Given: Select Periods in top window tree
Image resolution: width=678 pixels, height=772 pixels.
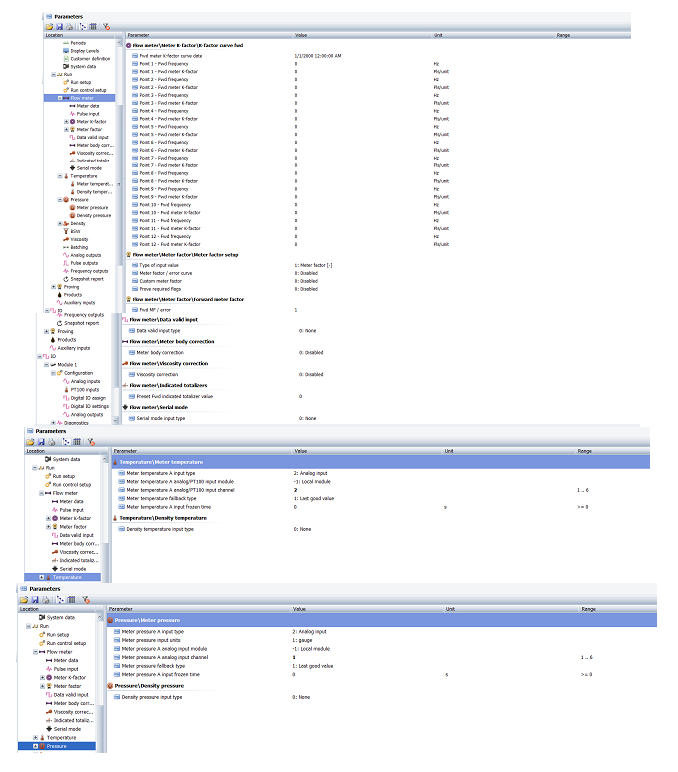Looking at the screenshot, I should tap(78, 43).
